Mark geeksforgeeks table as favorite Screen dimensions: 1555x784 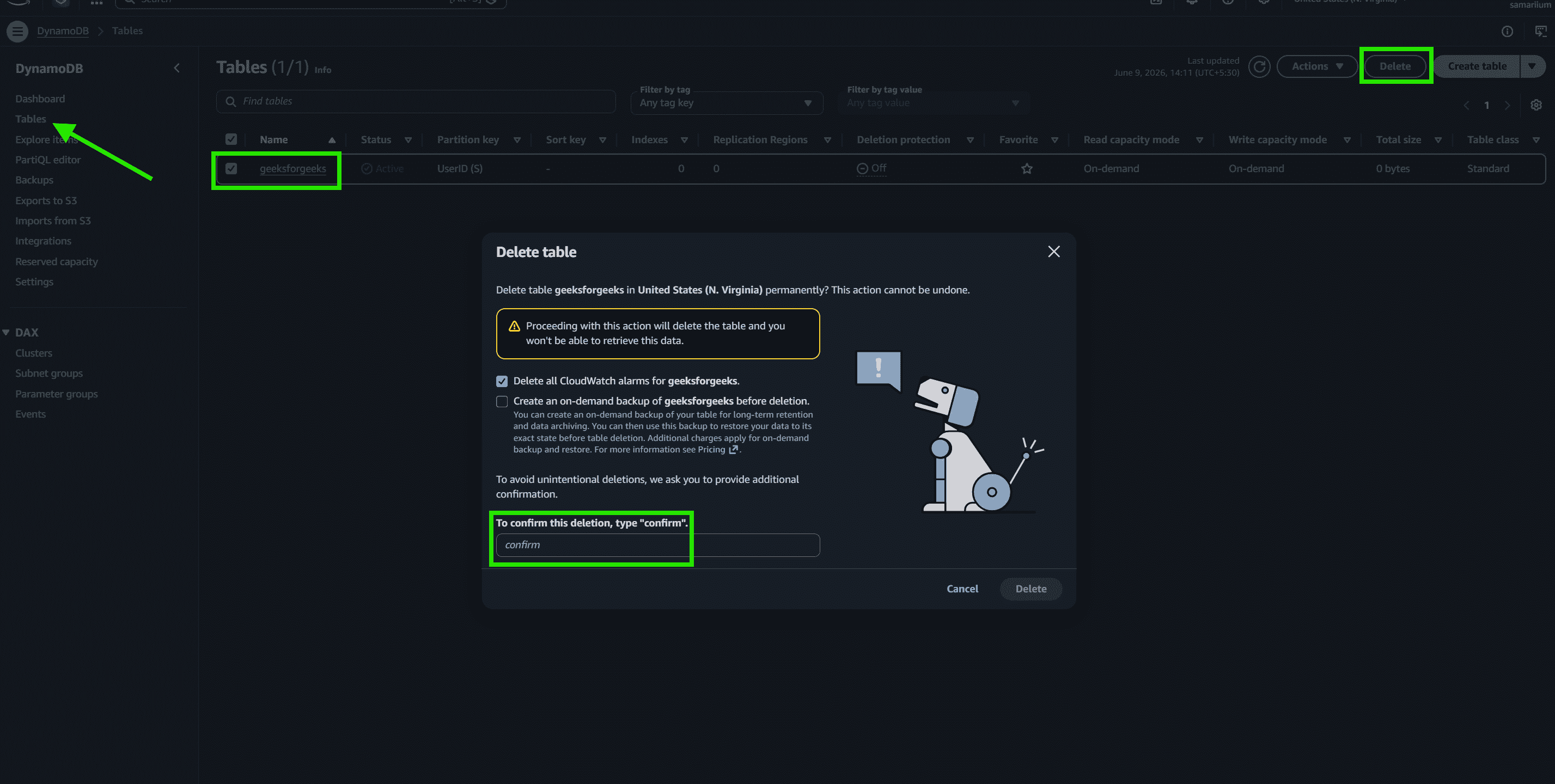[x=1027, y=168]
